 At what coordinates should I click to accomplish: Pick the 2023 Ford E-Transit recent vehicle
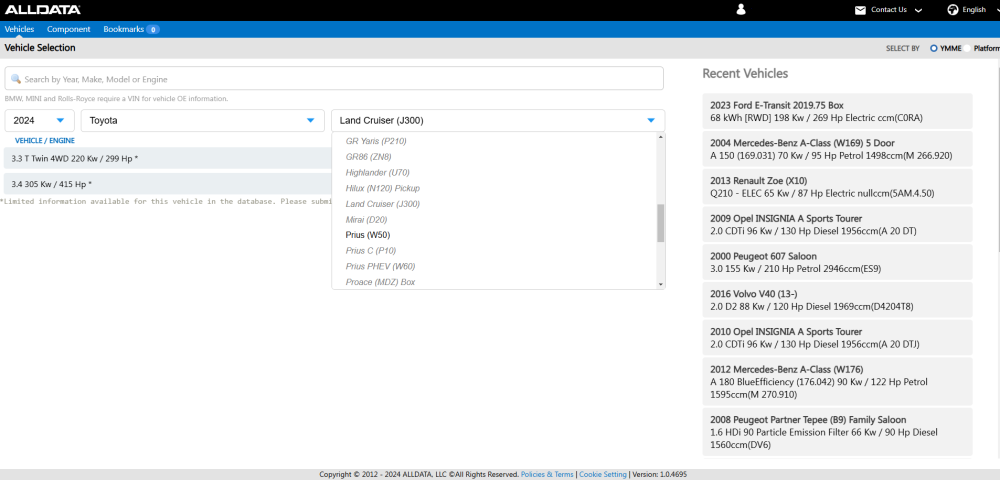pos(837,111)
